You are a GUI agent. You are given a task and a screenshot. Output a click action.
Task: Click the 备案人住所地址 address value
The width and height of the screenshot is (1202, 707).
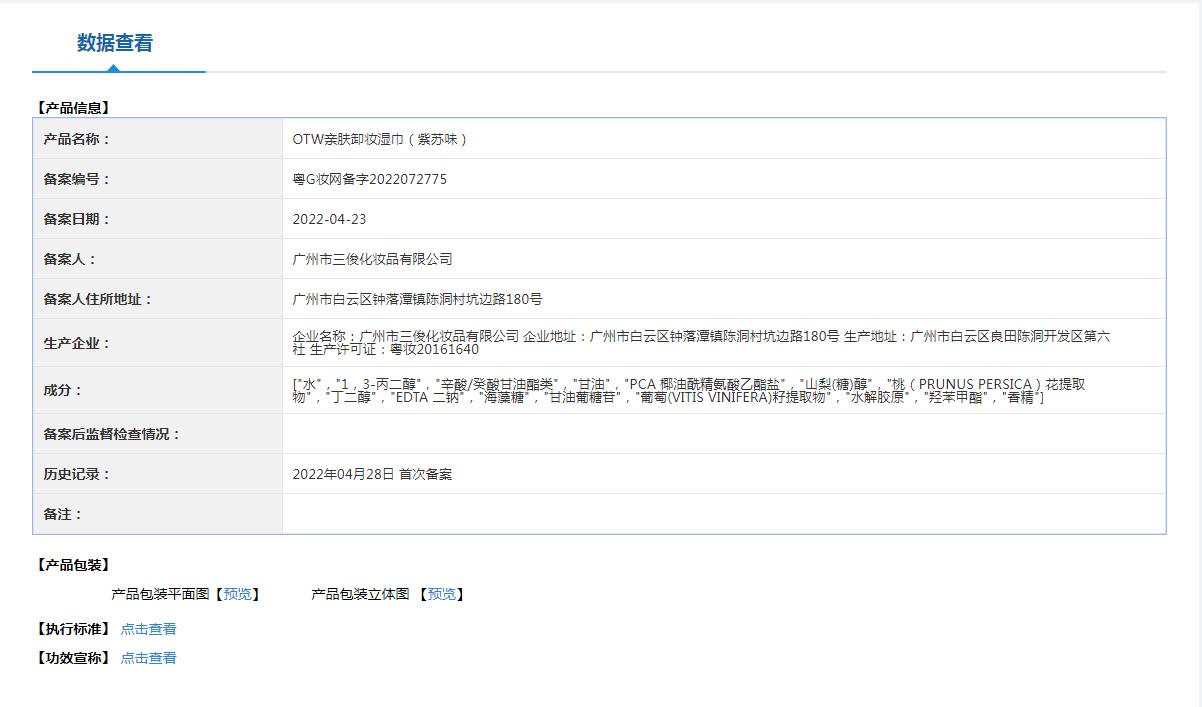[417, 299]
